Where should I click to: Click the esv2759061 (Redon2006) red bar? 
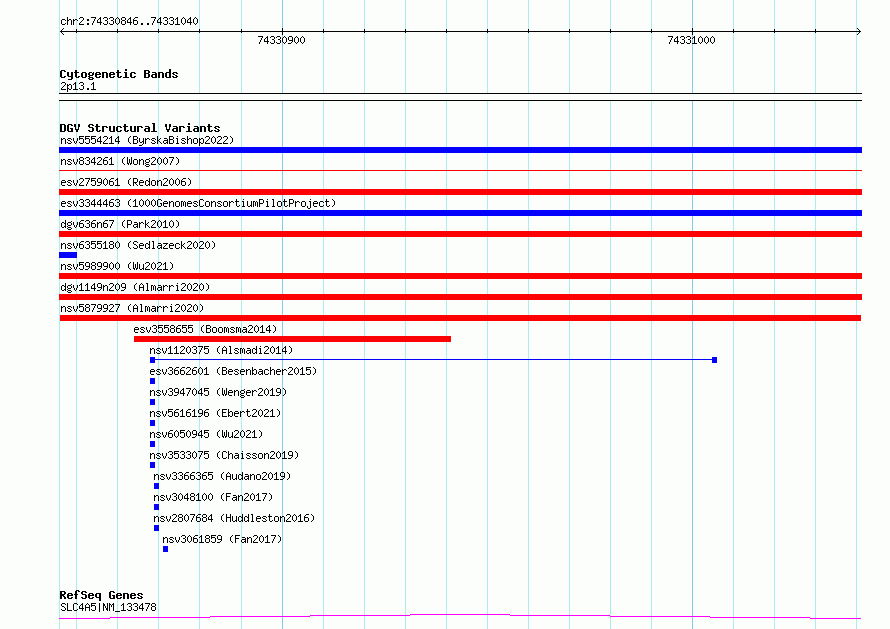point(460,192)
